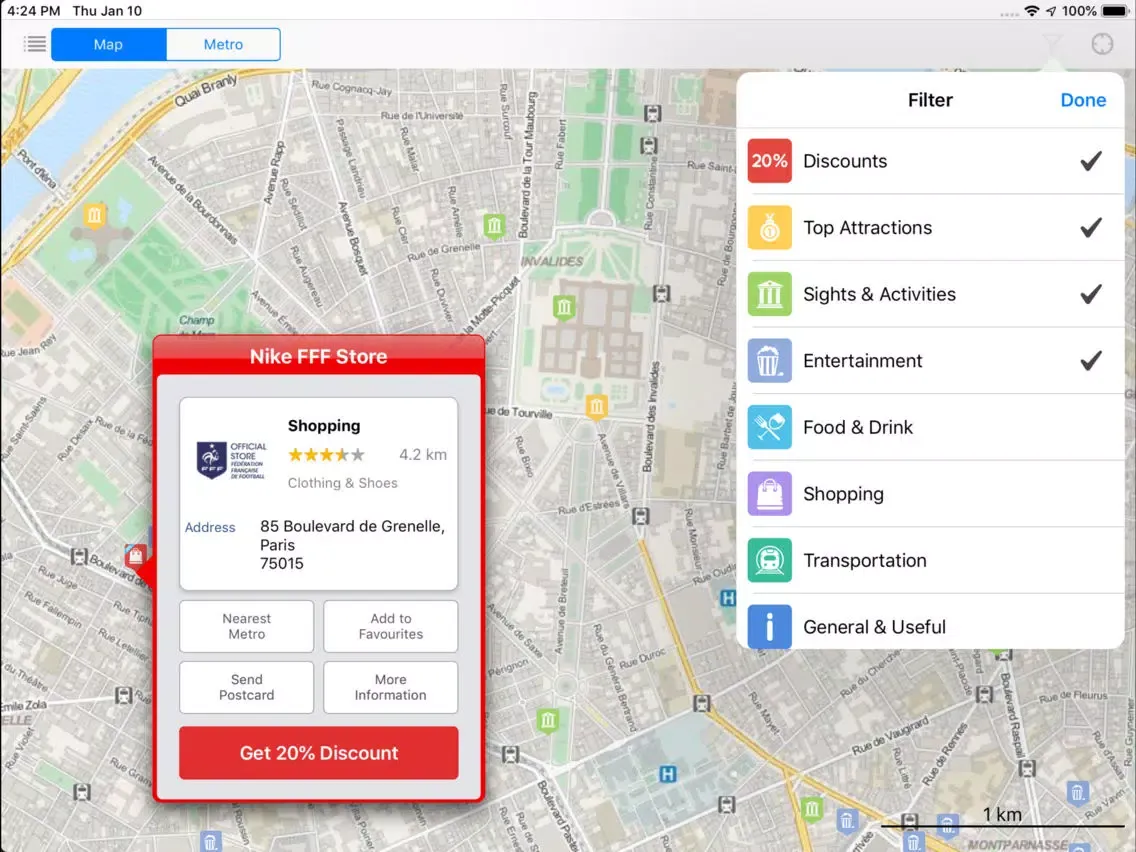Click the metro icon near Rue du Théâtre
The image size is (1136, 852).
click(124, 696)
